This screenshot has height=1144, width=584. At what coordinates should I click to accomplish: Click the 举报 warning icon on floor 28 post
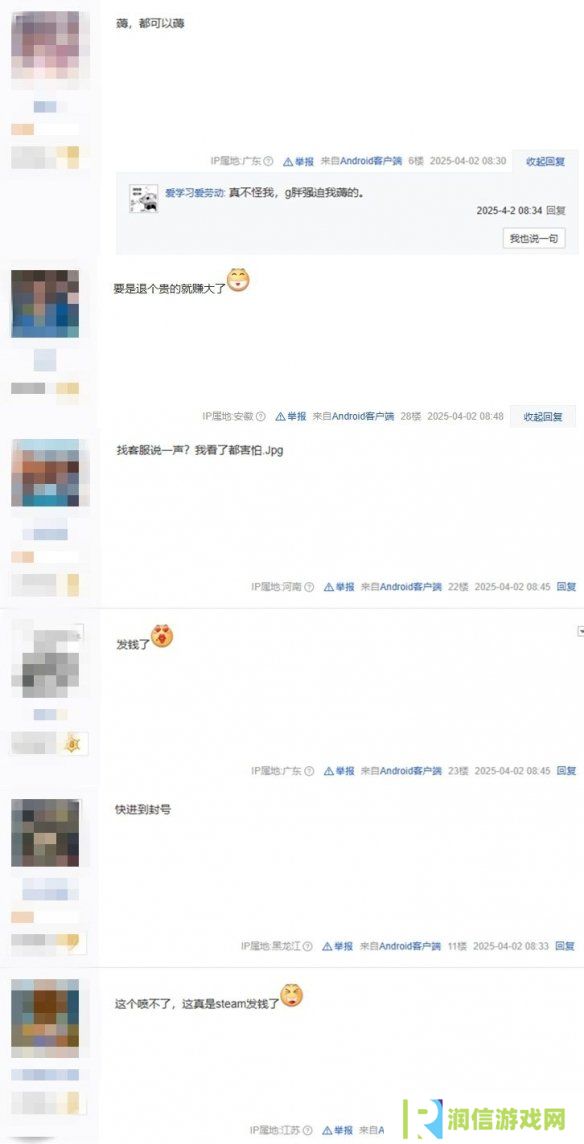(280, 416)
